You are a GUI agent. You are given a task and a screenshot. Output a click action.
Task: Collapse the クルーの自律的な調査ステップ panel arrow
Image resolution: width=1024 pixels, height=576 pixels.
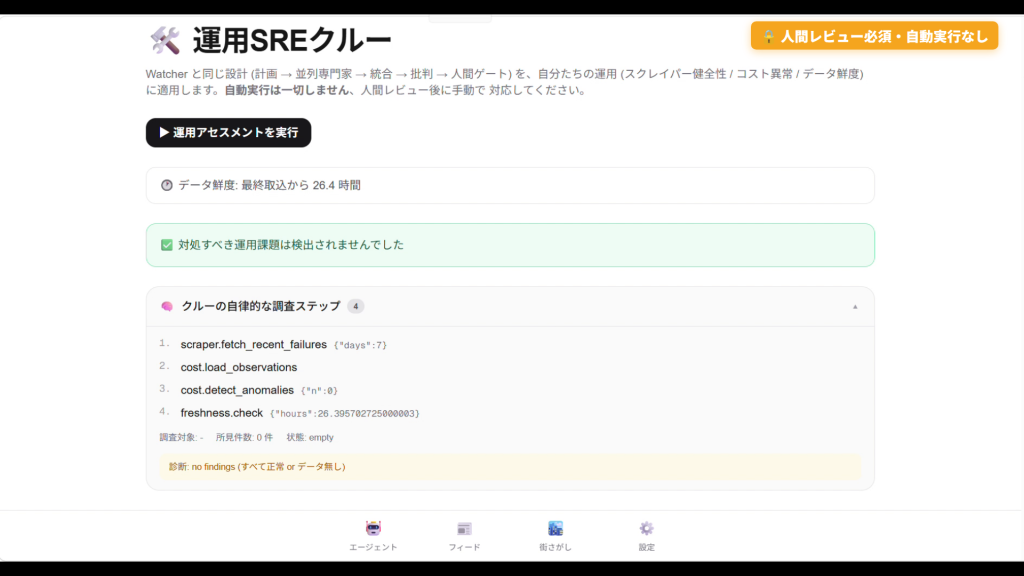coord(855,307)
